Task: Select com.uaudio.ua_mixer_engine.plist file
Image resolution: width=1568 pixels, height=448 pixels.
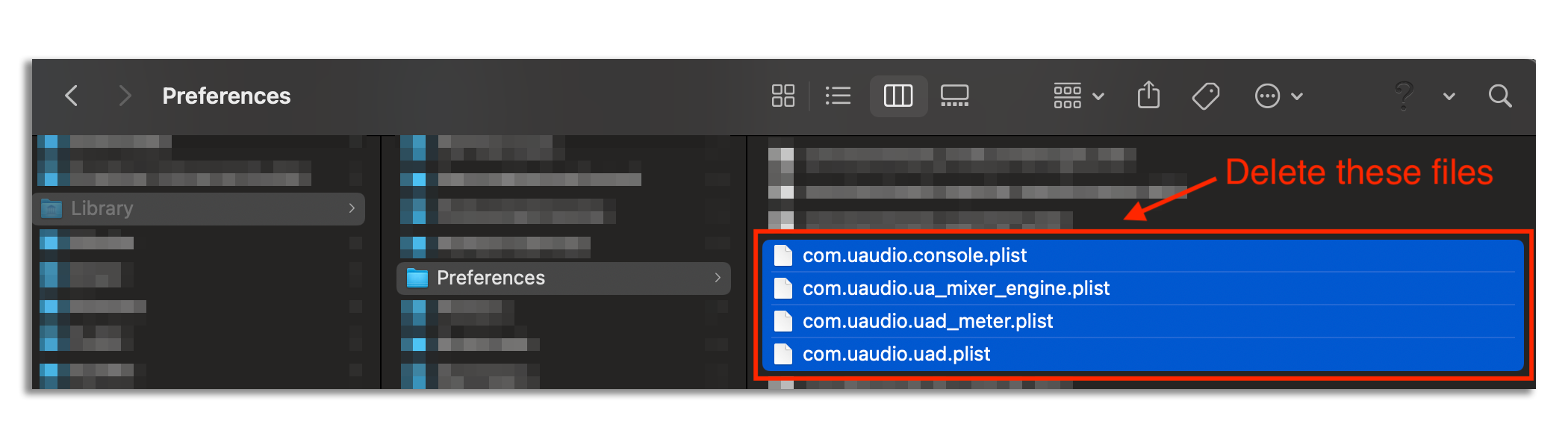Action: [x=1141, y=288]
